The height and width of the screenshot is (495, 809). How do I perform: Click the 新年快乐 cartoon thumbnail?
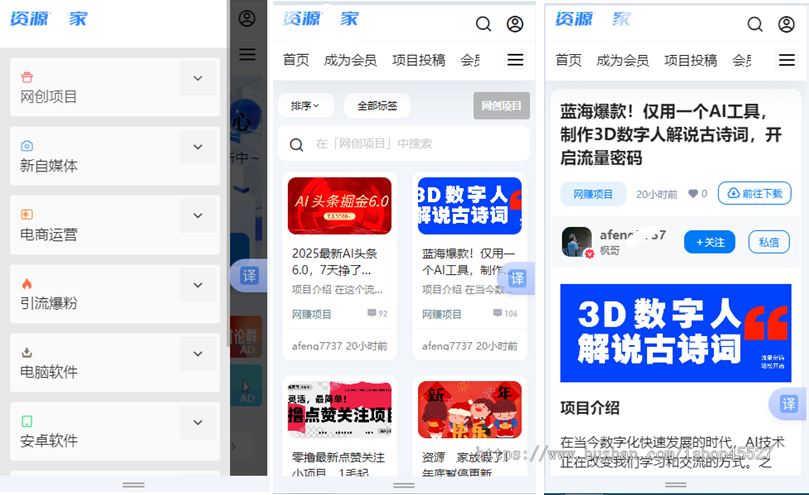[x=470, y=409]
